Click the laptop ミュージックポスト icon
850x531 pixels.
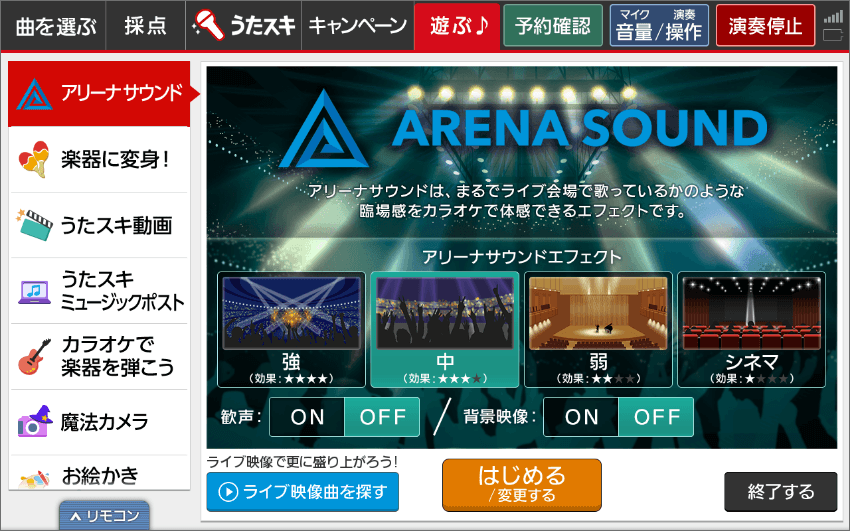(x=34, y=292)
